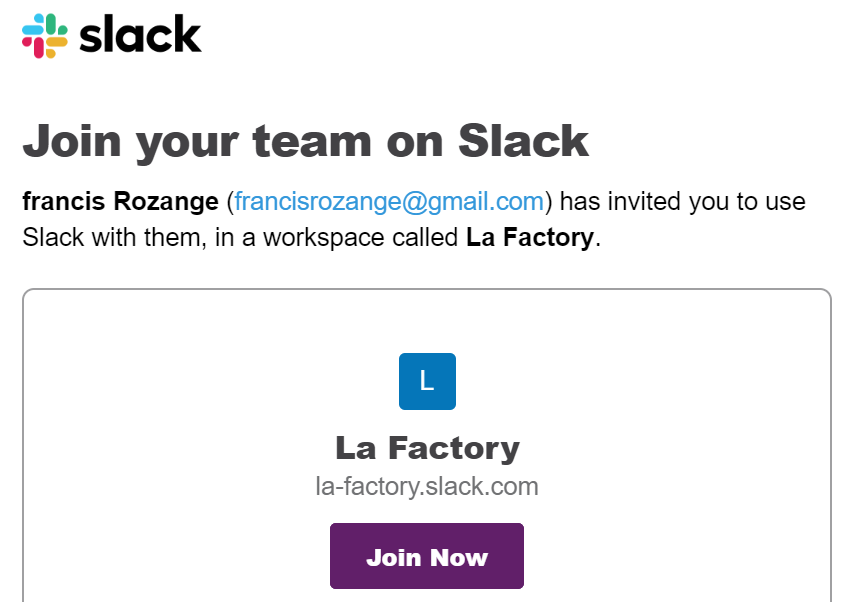Screen dimensions: 851x602
Task: Click the black slack wordmark
Action: pos(140,34)
